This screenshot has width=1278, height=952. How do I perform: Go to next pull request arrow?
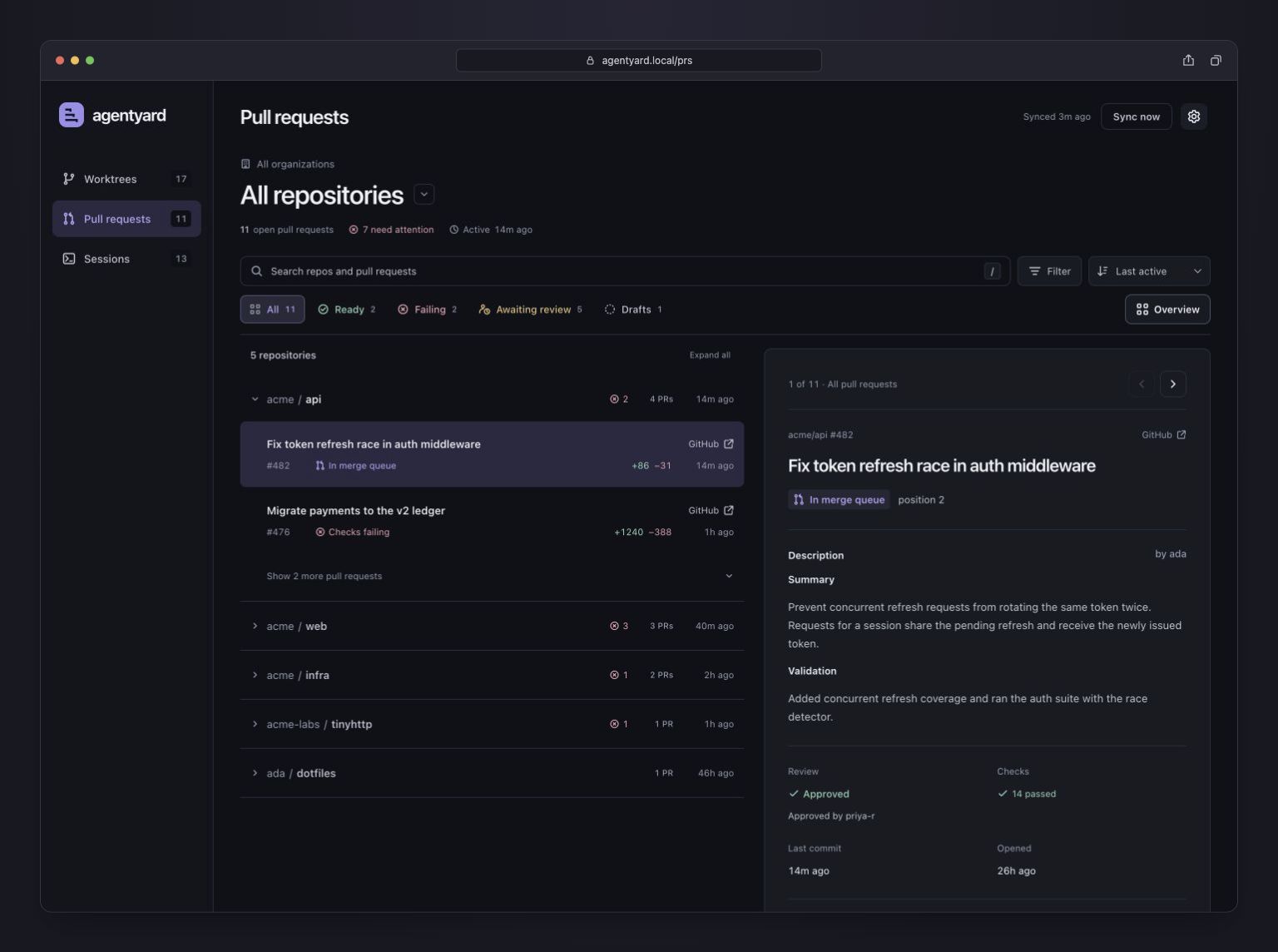(1173, 384)
